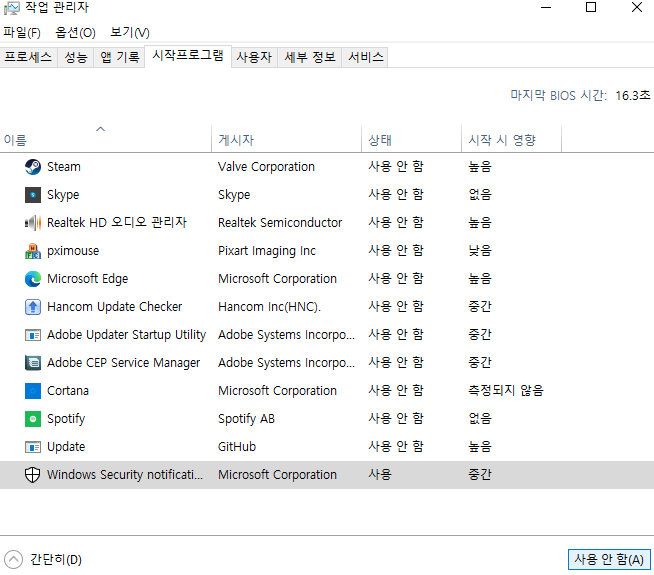Click the Adobe CEP Service Manager icon

point(33,363)
